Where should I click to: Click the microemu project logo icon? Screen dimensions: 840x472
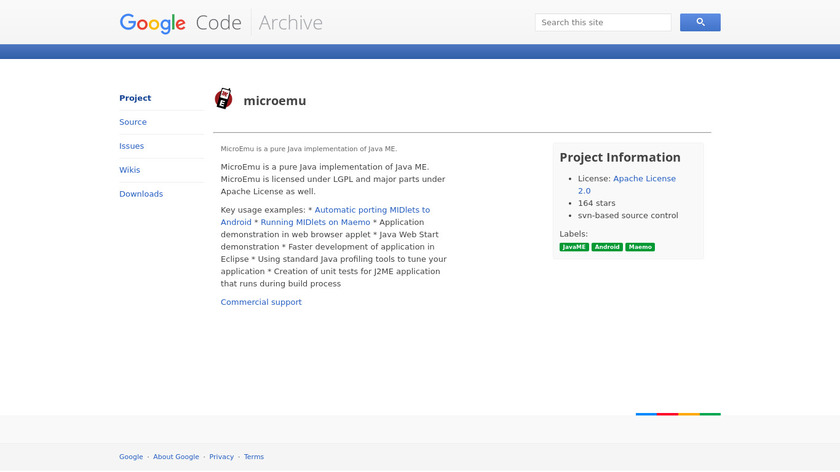[224, 99]
